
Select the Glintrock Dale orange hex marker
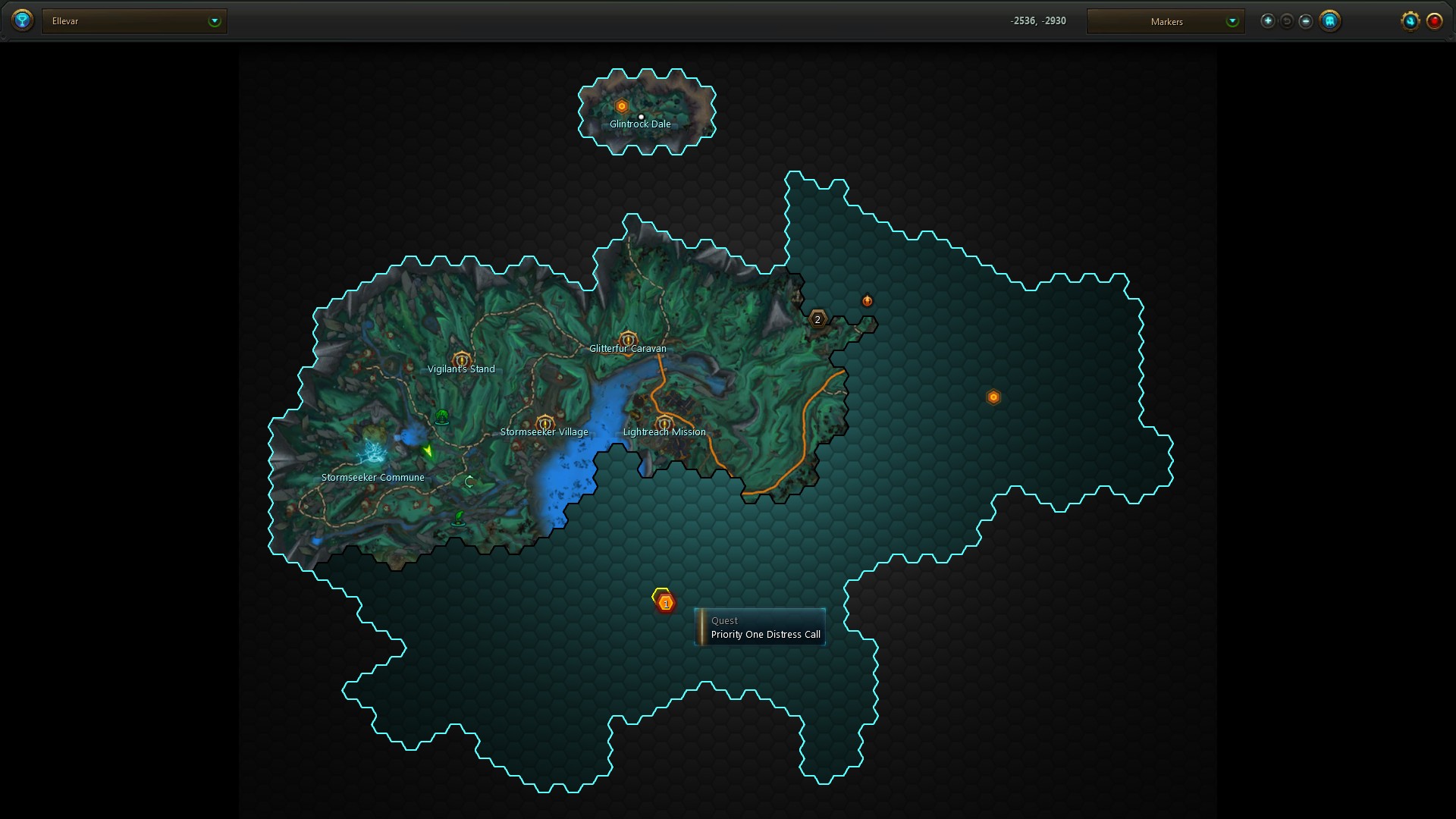tap(622, 106)
